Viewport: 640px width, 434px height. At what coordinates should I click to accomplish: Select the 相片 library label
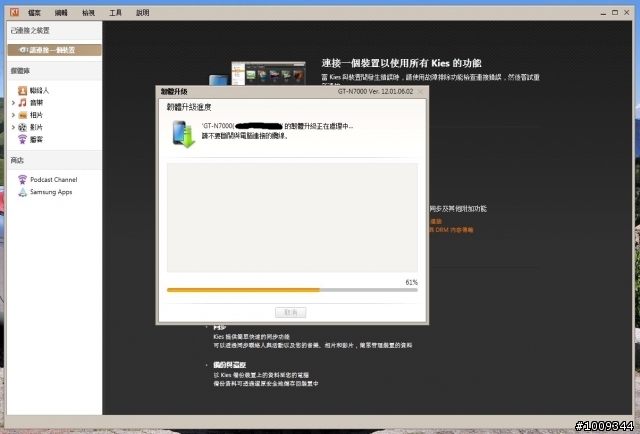pyautogui.click(x=36, y=115)
